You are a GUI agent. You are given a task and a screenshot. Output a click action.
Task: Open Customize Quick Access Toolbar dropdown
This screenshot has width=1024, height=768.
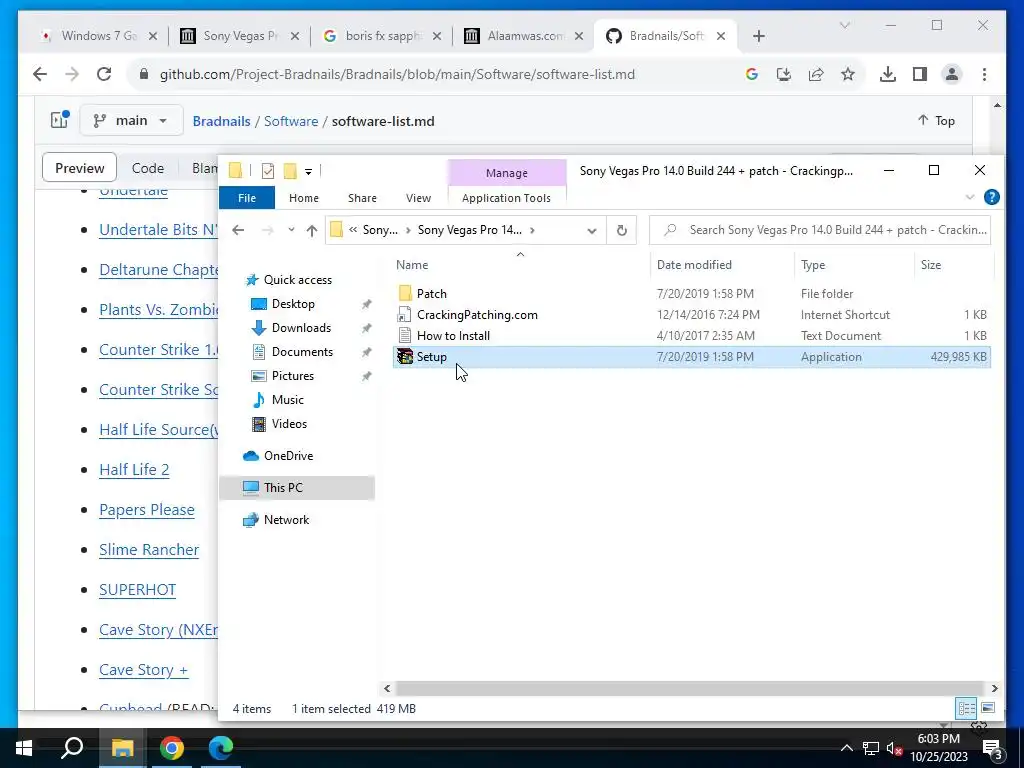(308, 172)
